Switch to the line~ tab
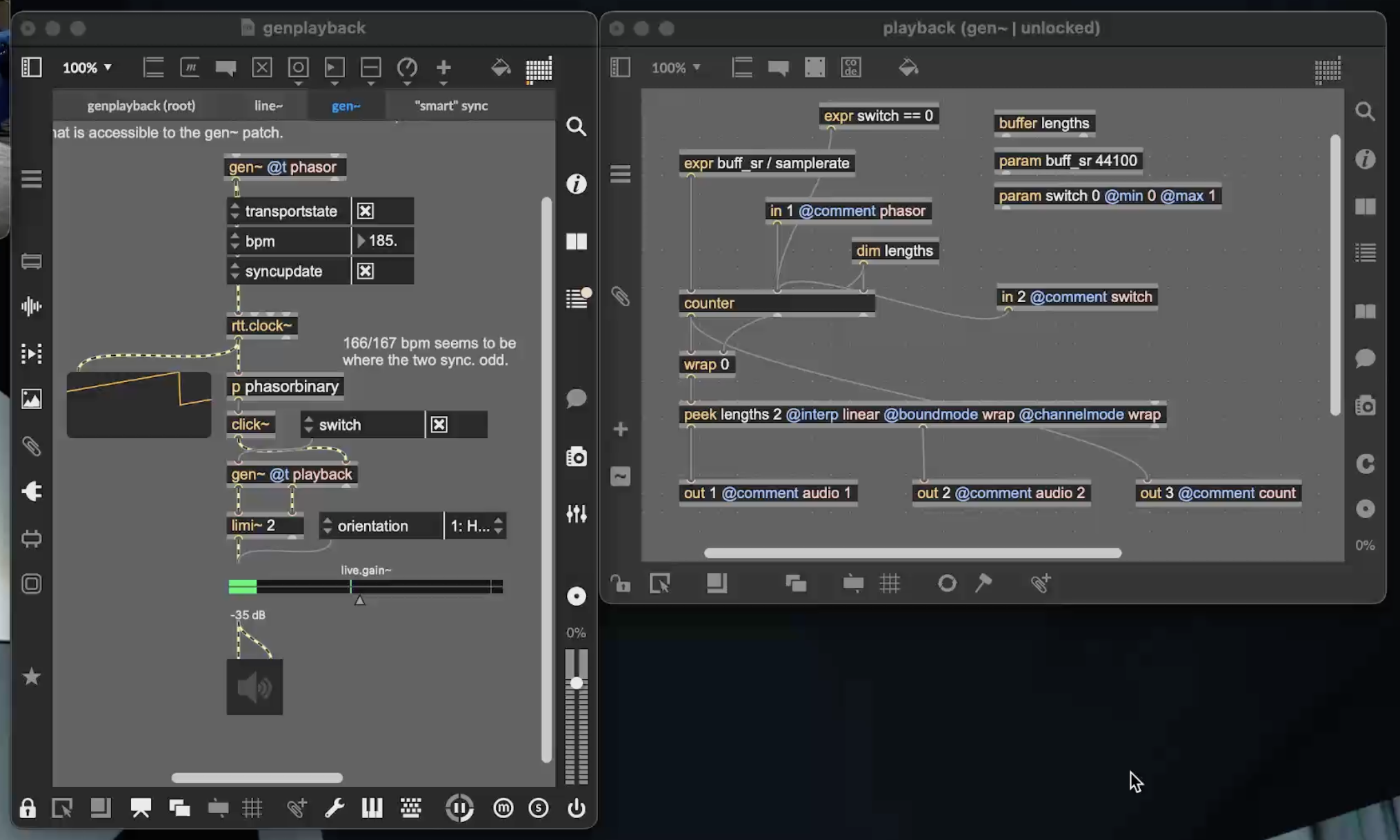 tap(268, 106)
